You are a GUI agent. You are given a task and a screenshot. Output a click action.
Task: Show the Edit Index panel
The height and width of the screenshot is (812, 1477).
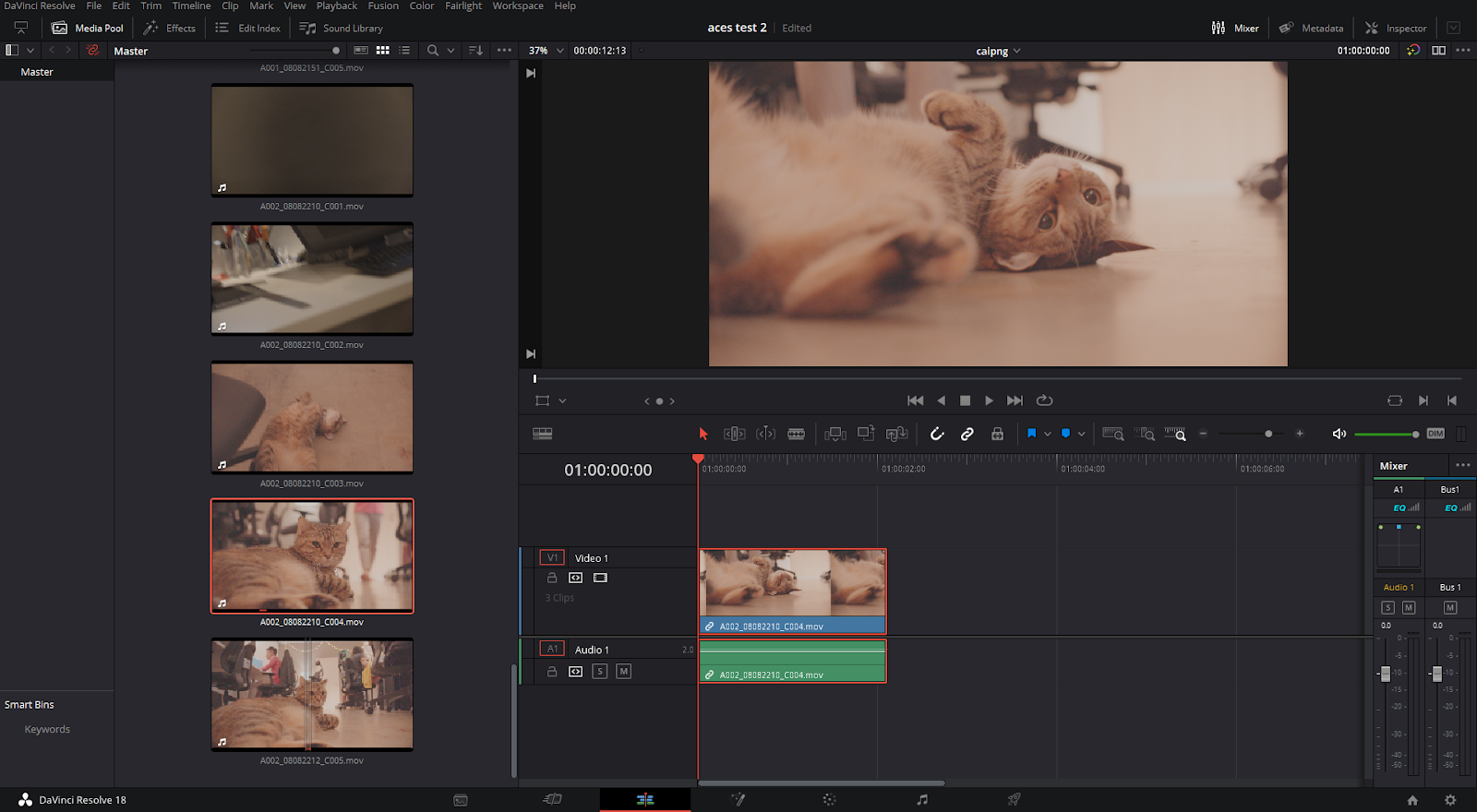coord(247,28)
